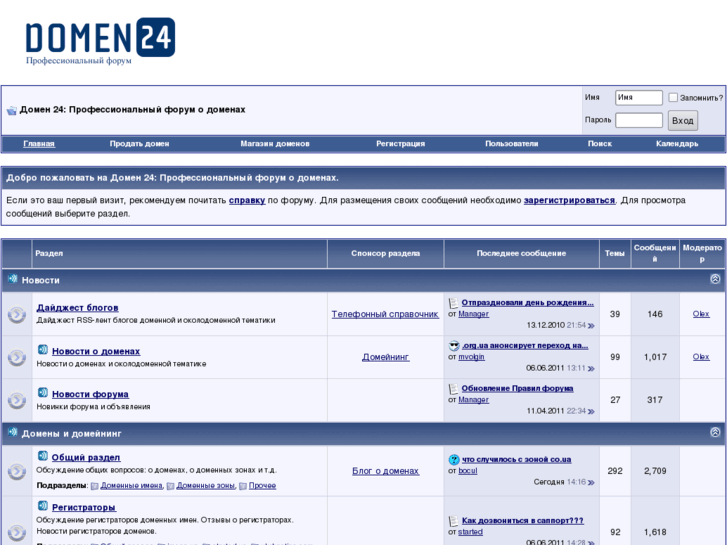Open user profile mvolgin
This screenshot has height=545, width=727.
click(x=472, y=357)
